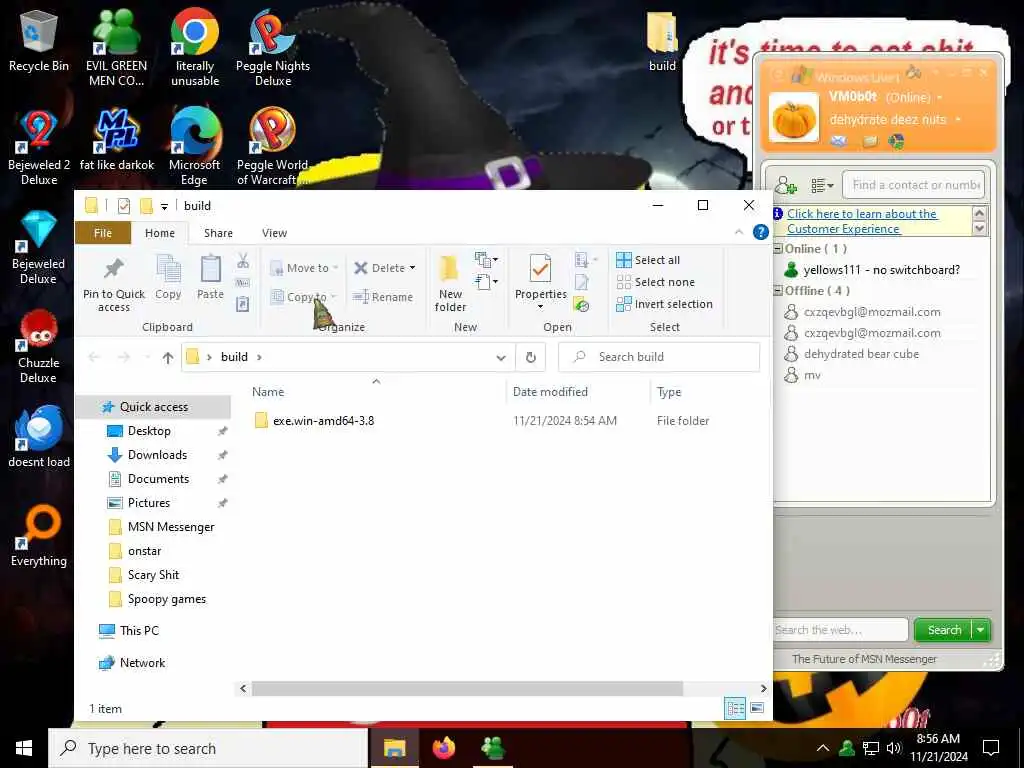Switch to the Share ribbon tab

click(x=218, y=233)
